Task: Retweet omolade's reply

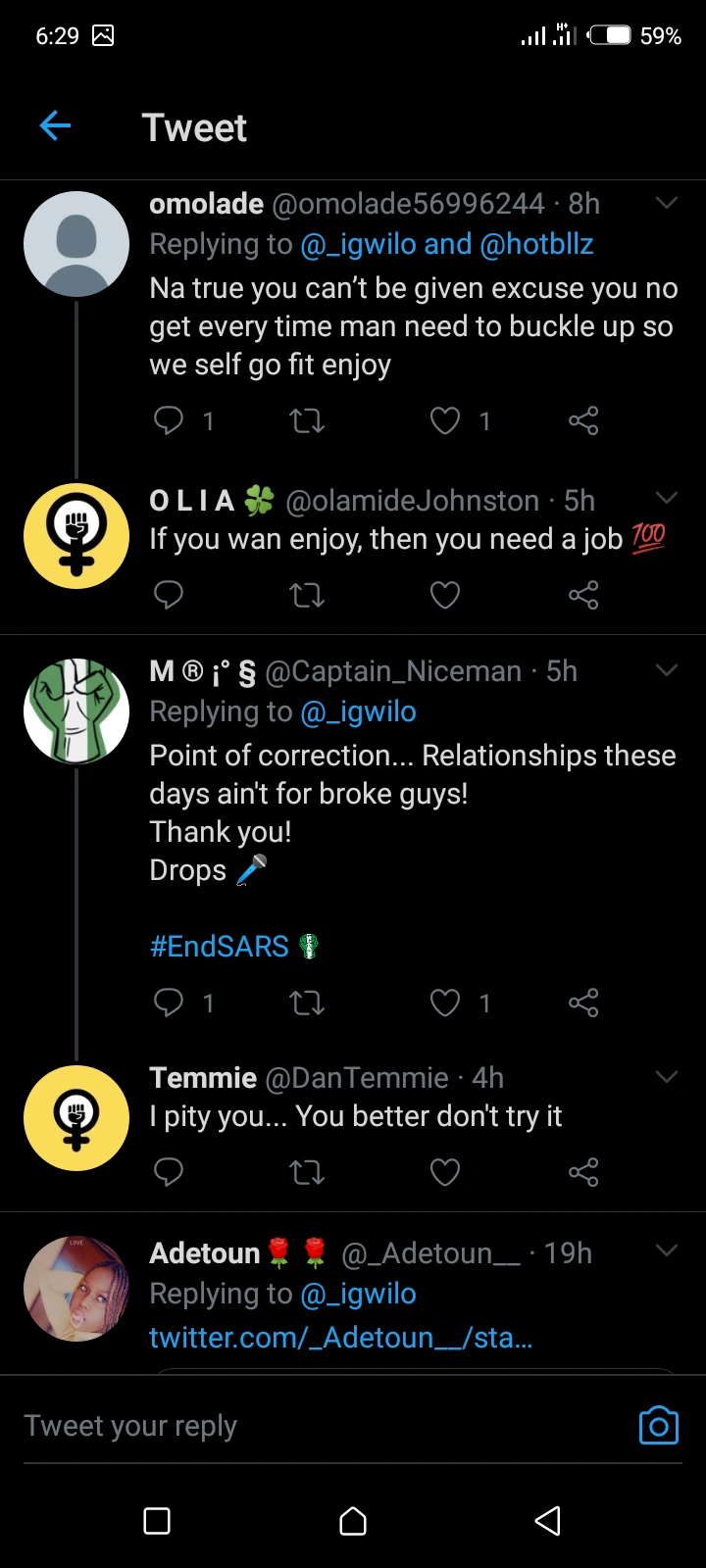Action: pos(307,421)
